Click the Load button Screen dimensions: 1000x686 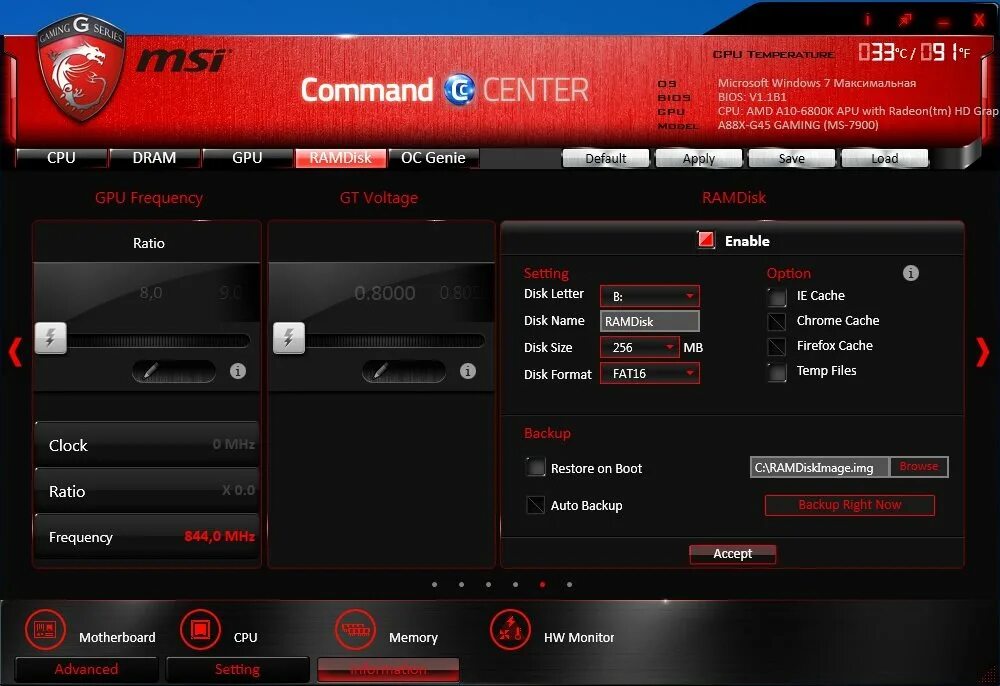click(x=885, y=158)
